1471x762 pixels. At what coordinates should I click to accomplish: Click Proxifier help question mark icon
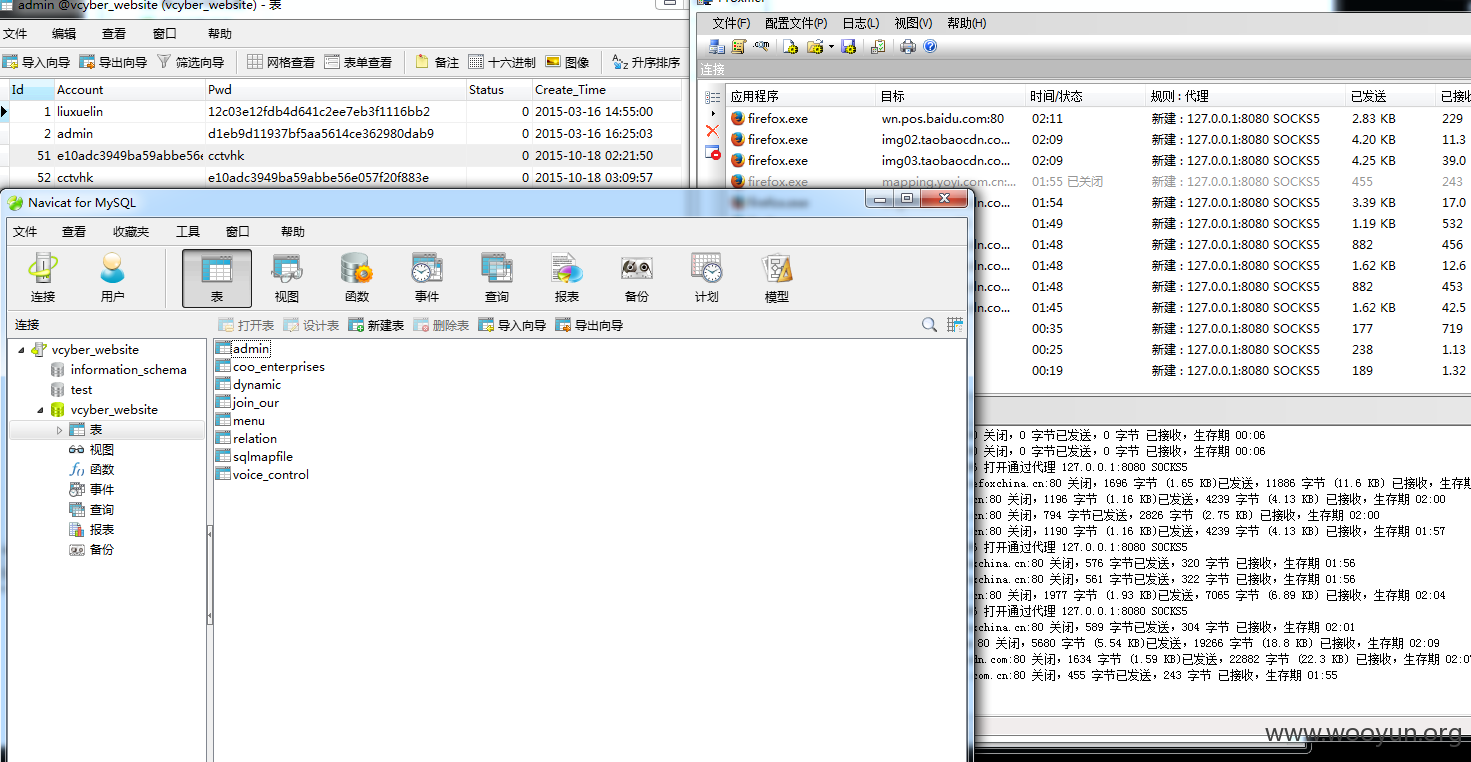(930, 46)
